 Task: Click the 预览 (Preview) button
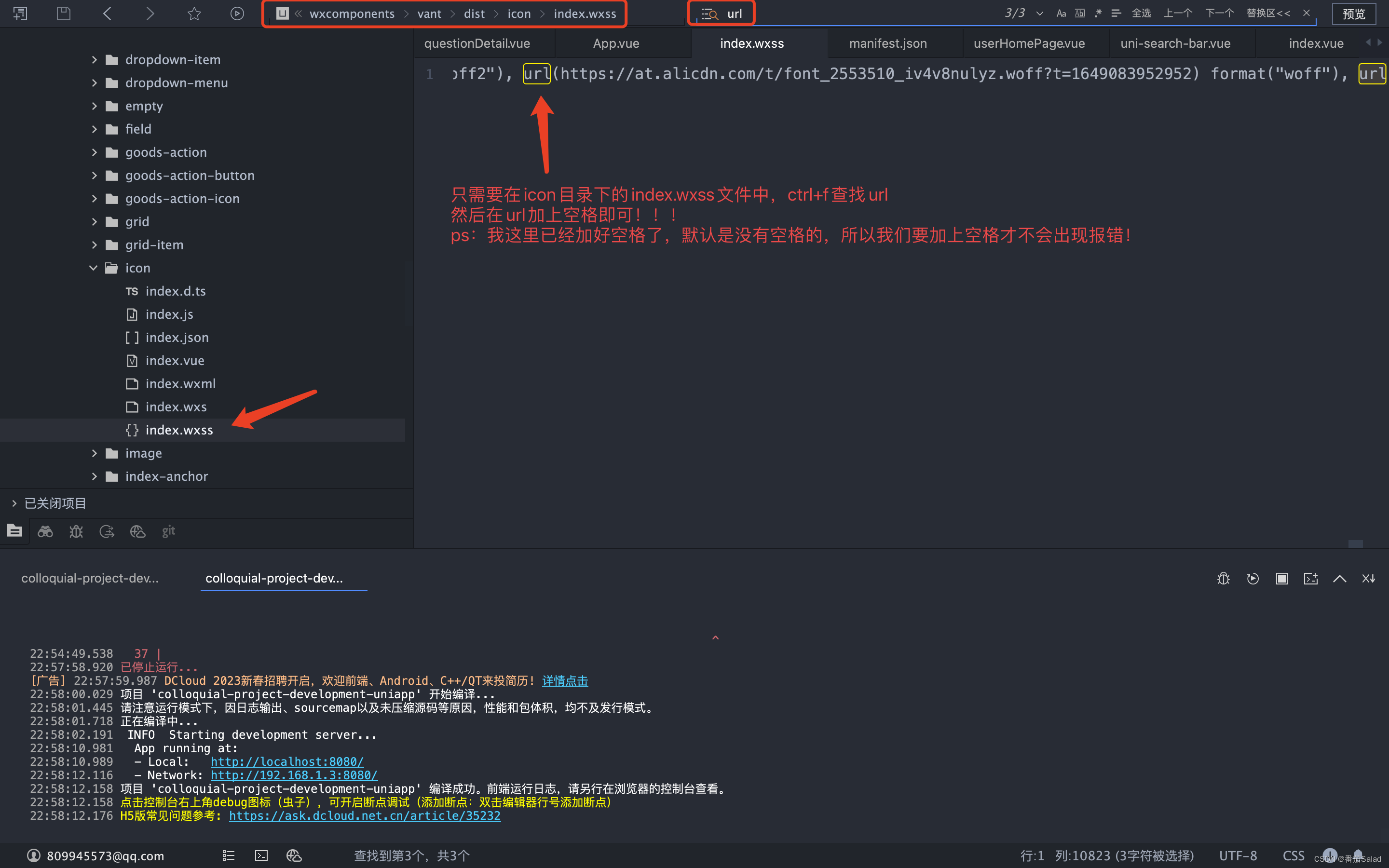[1354, 14]
